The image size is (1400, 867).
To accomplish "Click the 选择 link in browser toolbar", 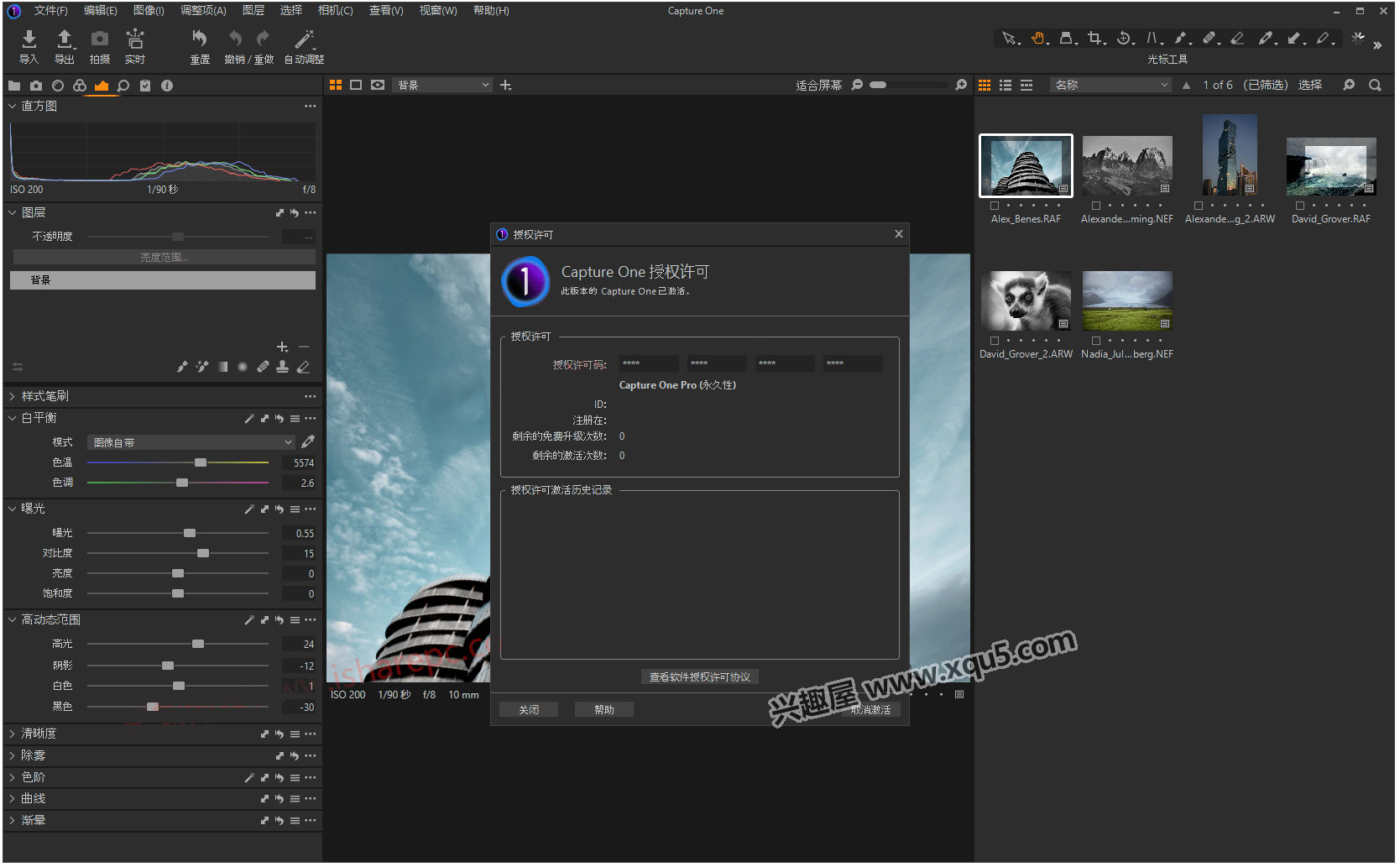I will pyautogui.click(x=1310, y=85).
